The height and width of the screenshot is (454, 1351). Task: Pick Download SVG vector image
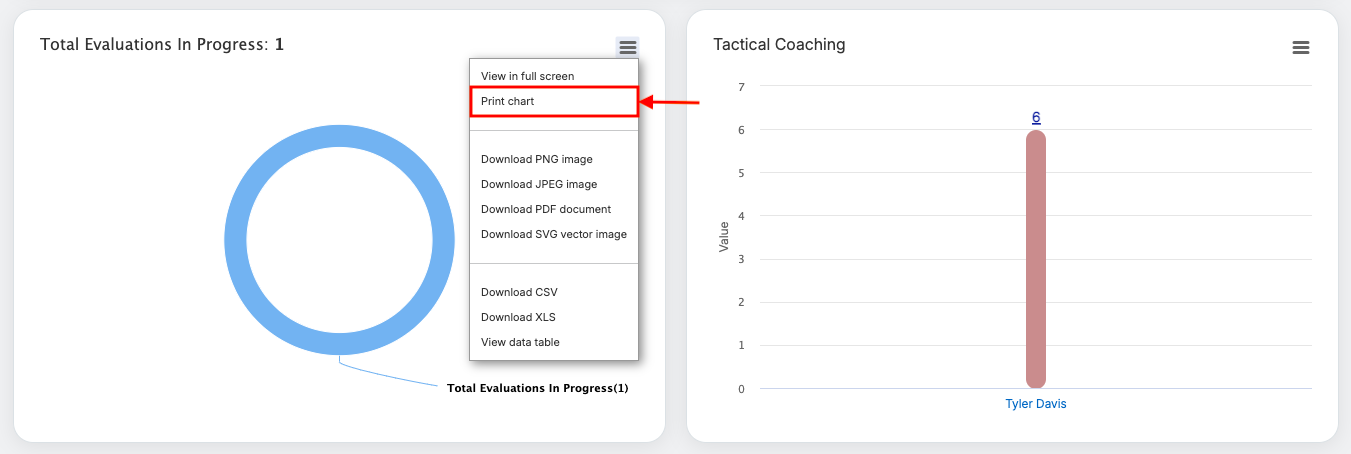click(x=553, y=234)
